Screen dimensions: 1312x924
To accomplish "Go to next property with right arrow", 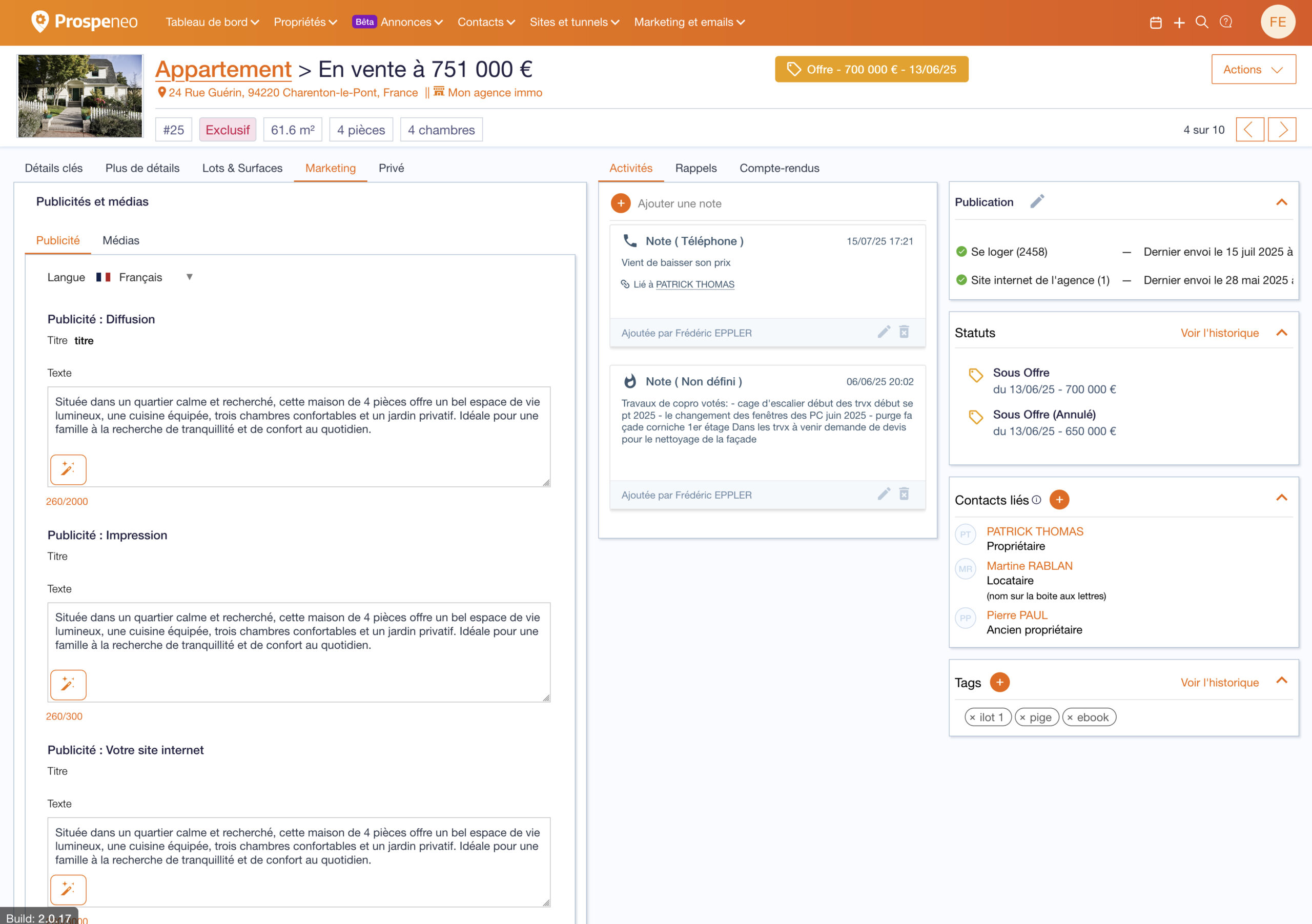I will (x=1282, y=130).
